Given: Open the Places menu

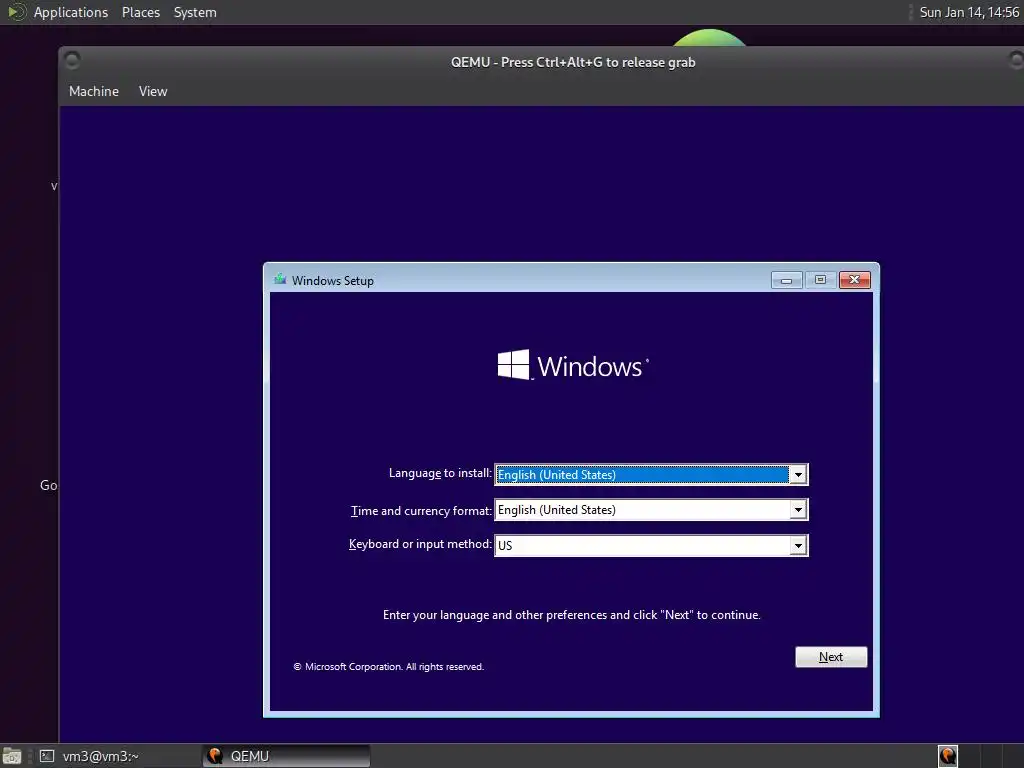Looking at the screenshot, I should click(141, 12).
